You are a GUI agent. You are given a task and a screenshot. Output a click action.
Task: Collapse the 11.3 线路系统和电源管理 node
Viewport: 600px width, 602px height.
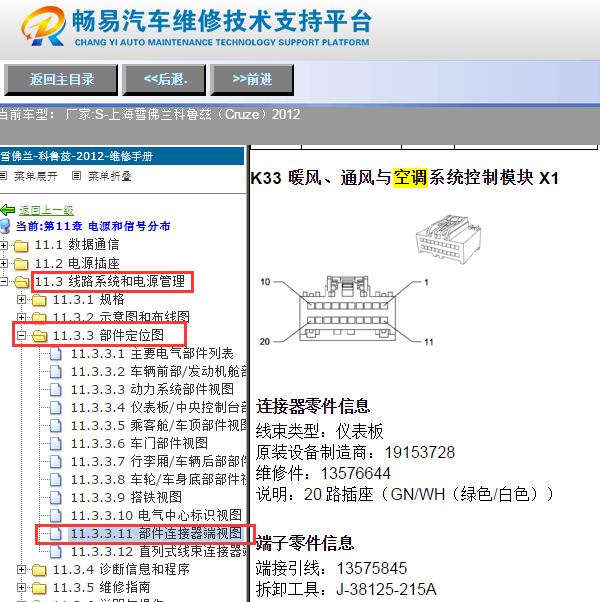3,282
